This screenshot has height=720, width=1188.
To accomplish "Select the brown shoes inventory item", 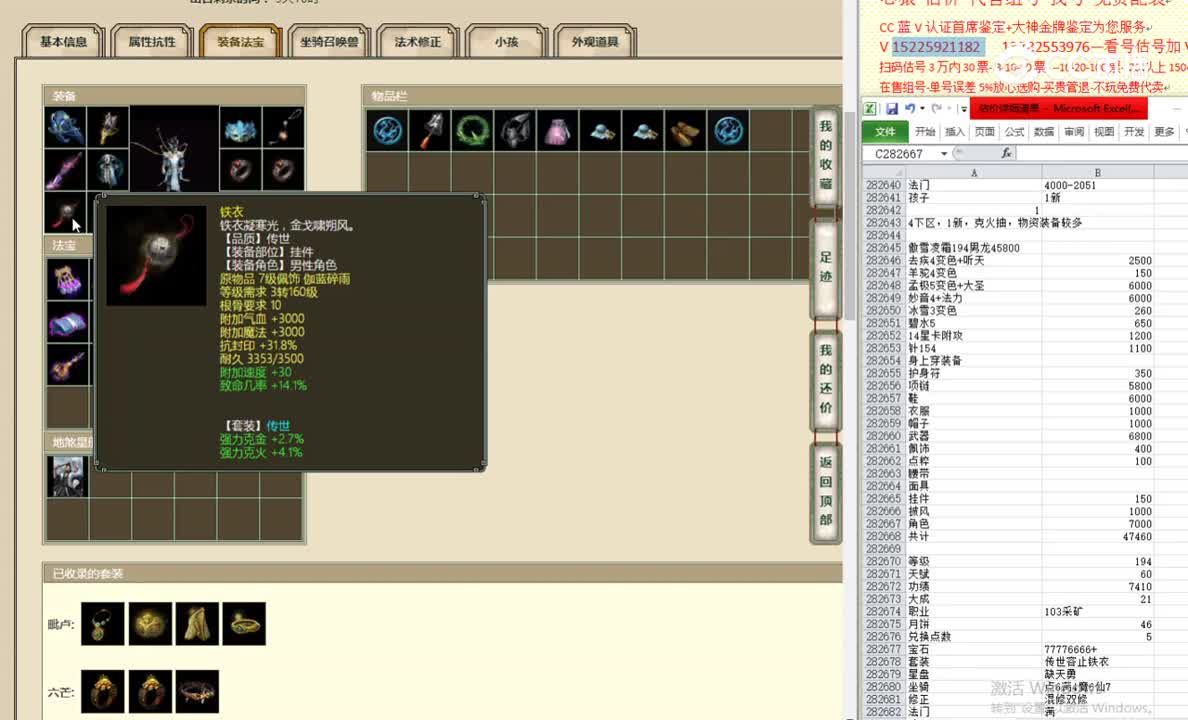I will click(686, 130).
